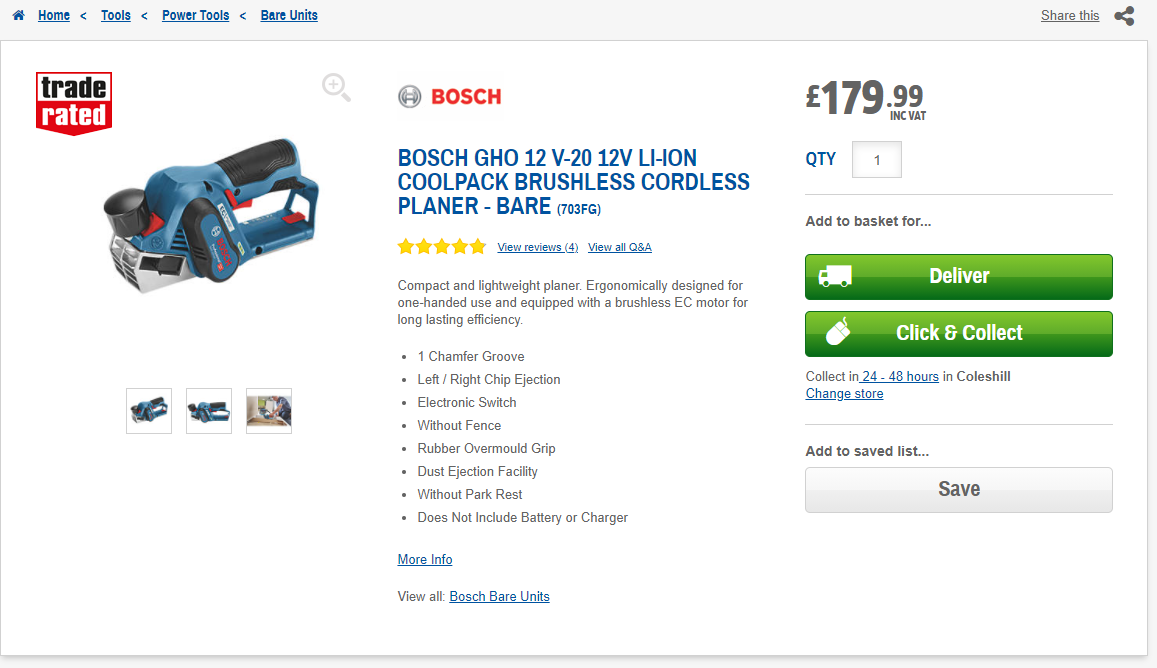Click the magnifier zoom icon on product image
1157x668 pixels.
coord(336,88)
